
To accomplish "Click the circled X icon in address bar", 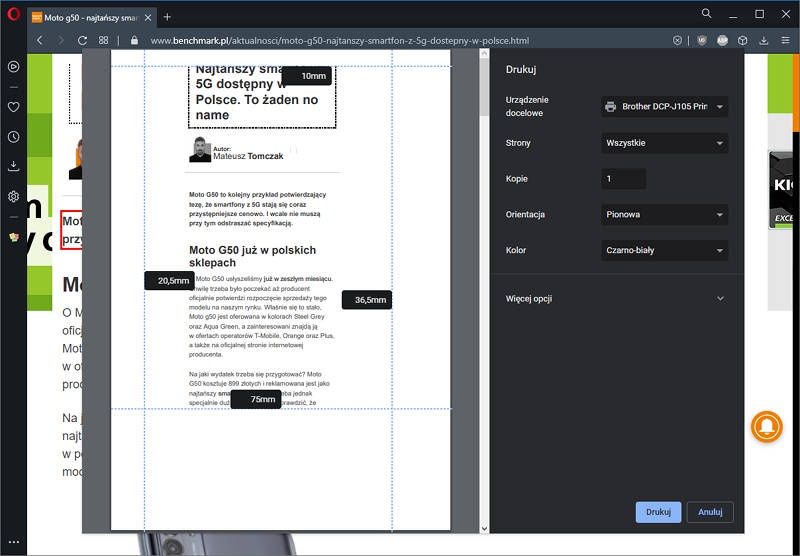I will 677,40.
